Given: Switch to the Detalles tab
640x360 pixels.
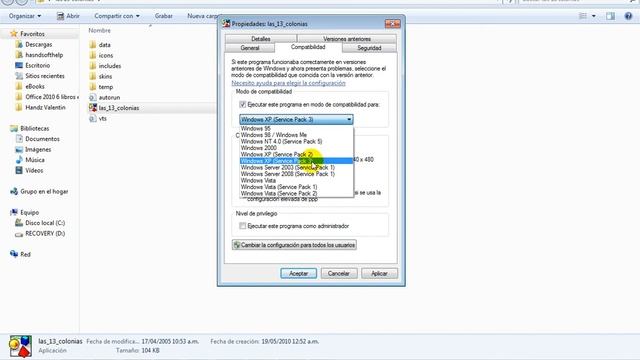Looking at the screenshot, I should 261,39.
